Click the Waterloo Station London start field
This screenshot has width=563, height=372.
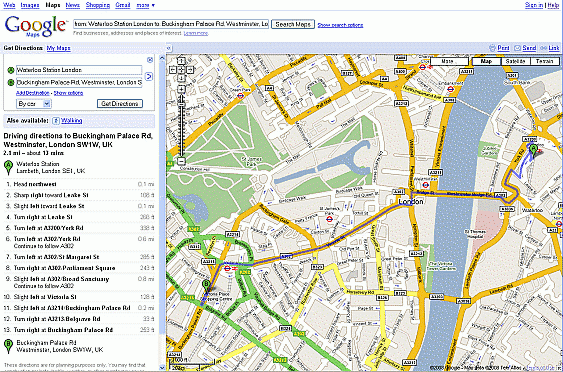click(79, 70)
